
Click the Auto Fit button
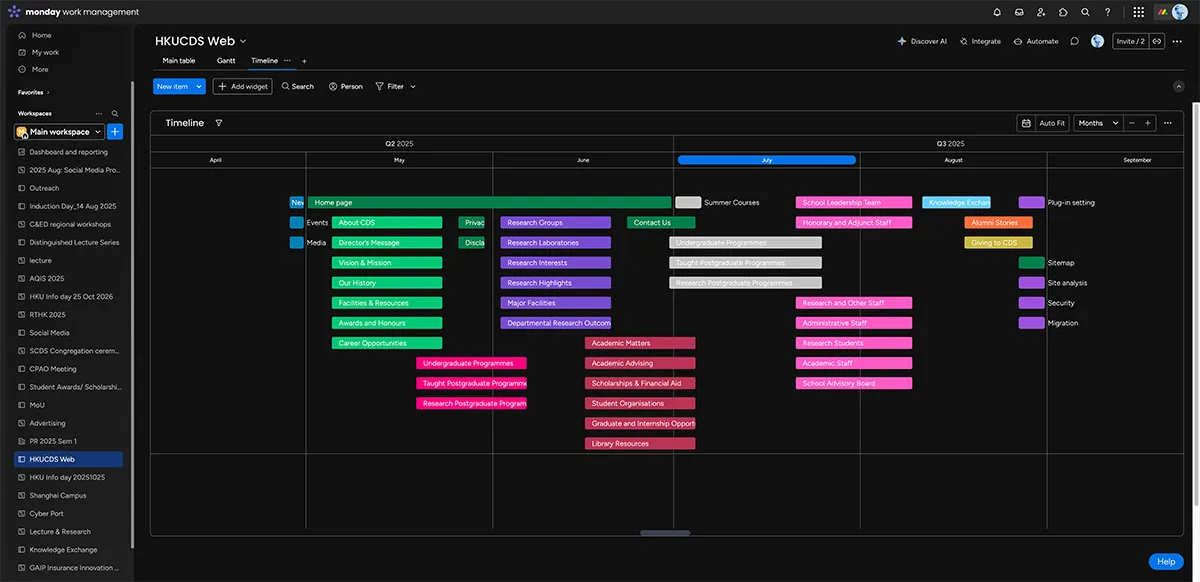(x=1052, y=123)
